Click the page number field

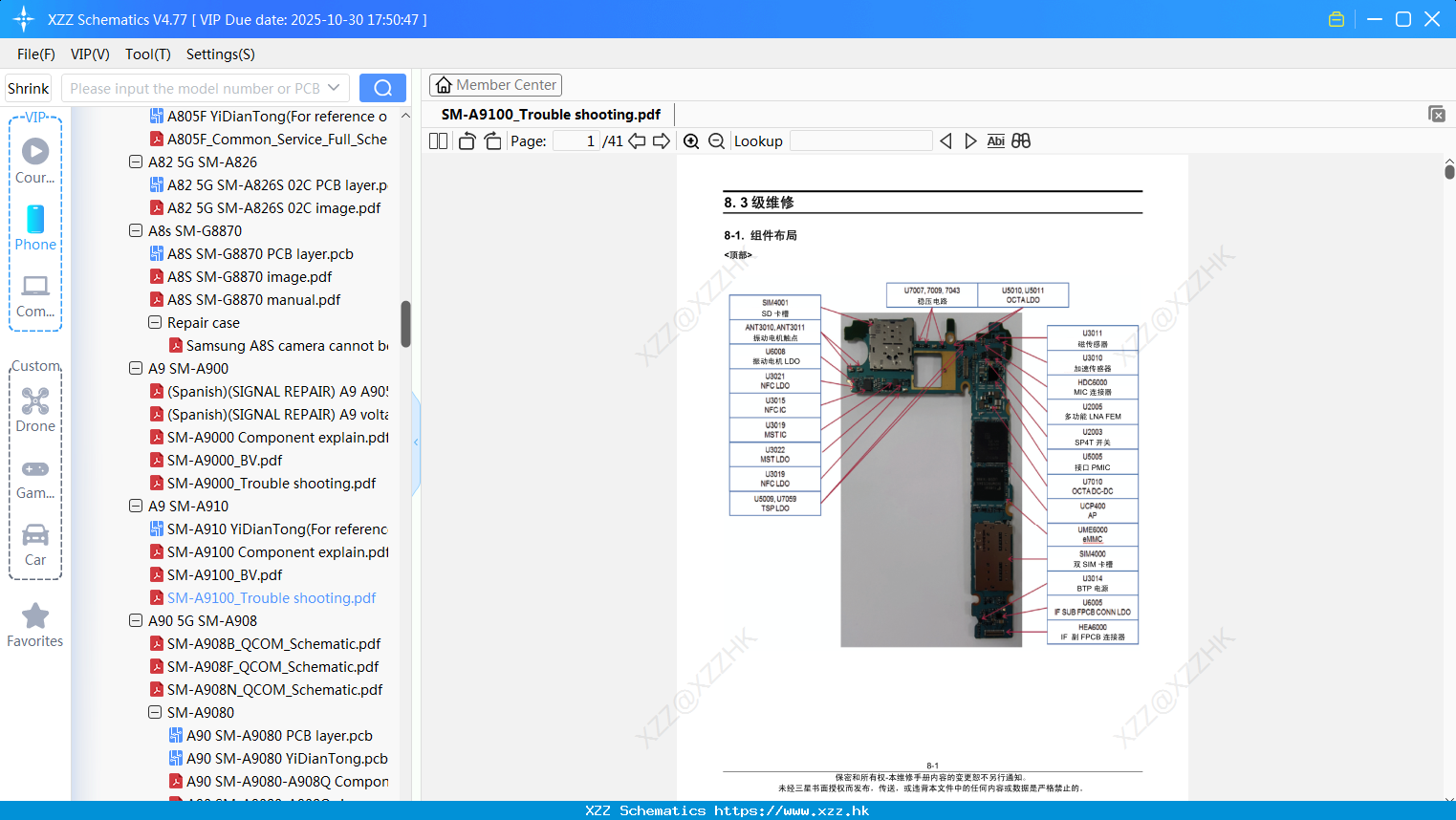point(576,140)
